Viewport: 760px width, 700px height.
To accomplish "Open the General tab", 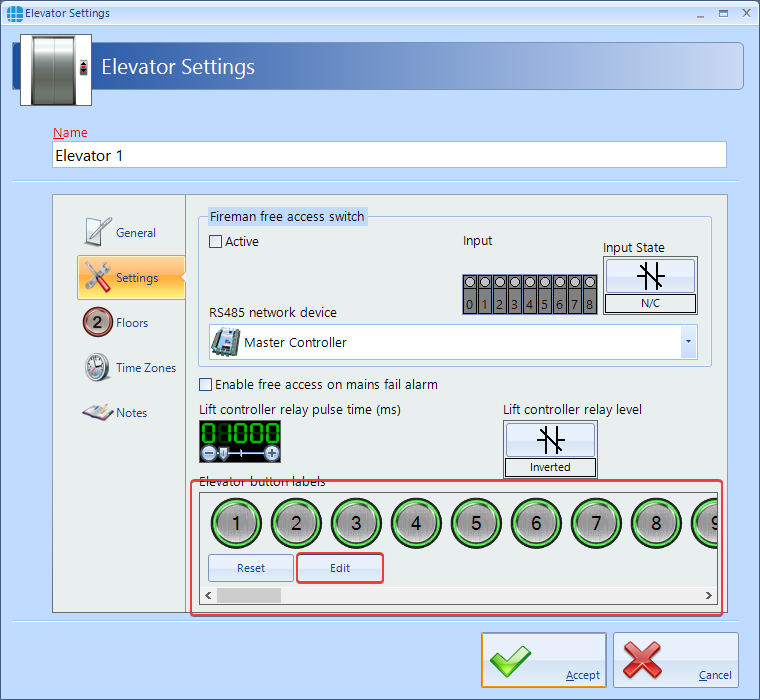I will point(131,233).
